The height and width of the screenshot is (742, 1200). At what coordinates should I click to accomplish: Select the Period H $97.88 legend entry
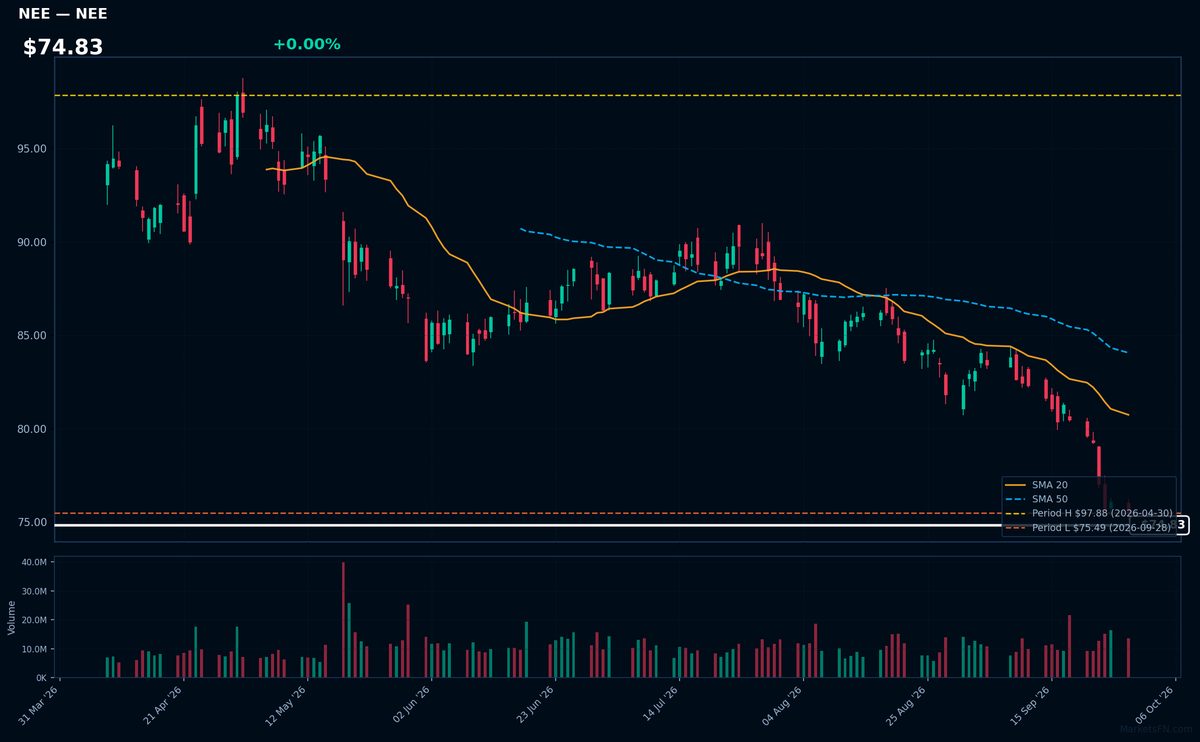click(x=1089, y=513)
